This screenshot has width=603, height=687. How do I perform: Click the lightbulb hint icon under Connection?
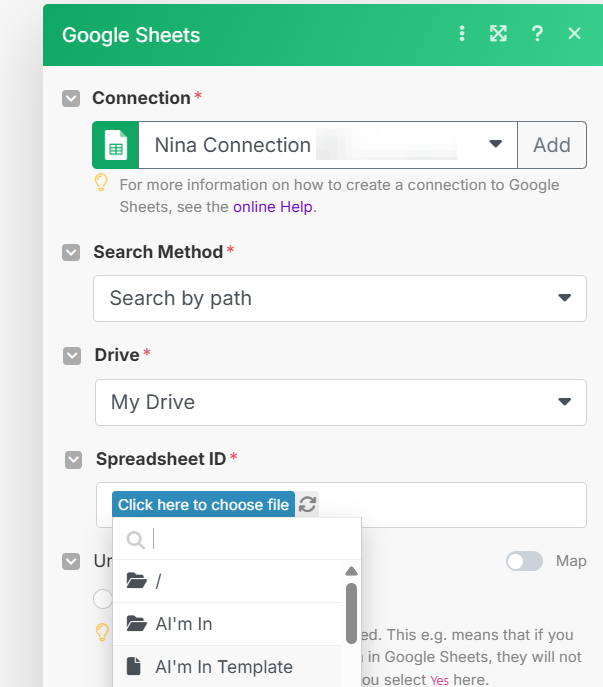coord(101,183)
